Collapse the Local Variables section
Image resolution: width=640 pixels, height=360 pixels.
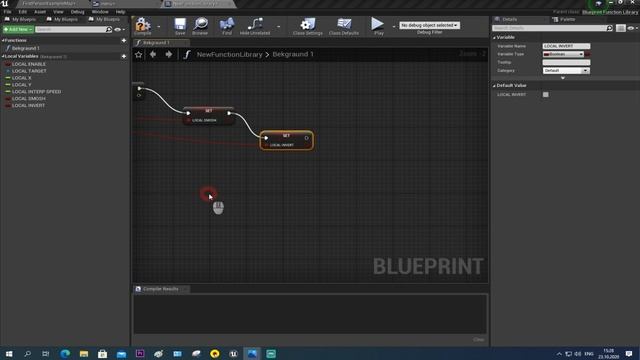click(x=3, y=56)
